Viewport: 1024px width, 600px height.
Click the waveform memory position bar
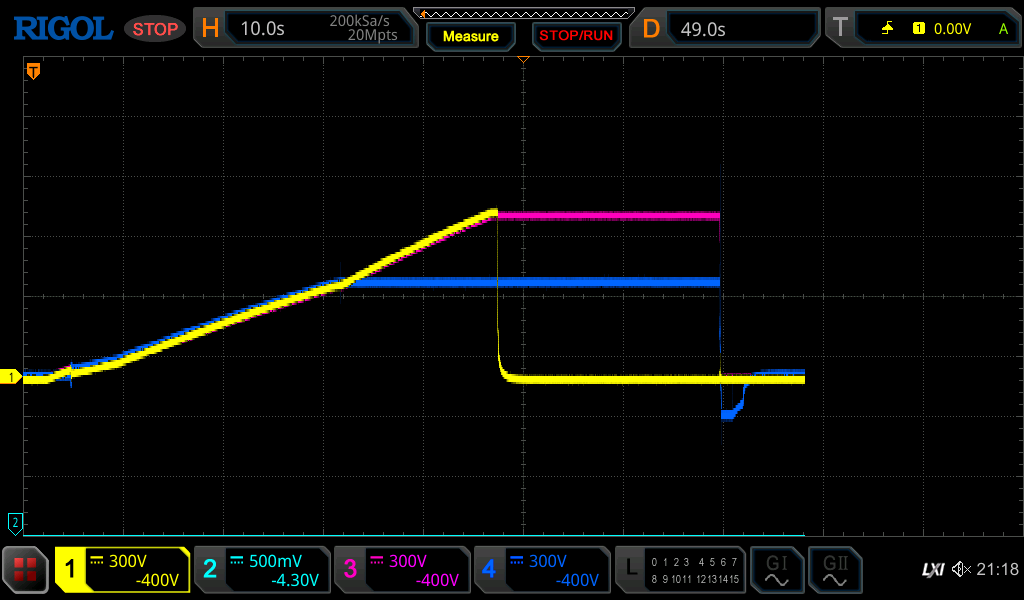pyautogui.click(x=523, y=12)
